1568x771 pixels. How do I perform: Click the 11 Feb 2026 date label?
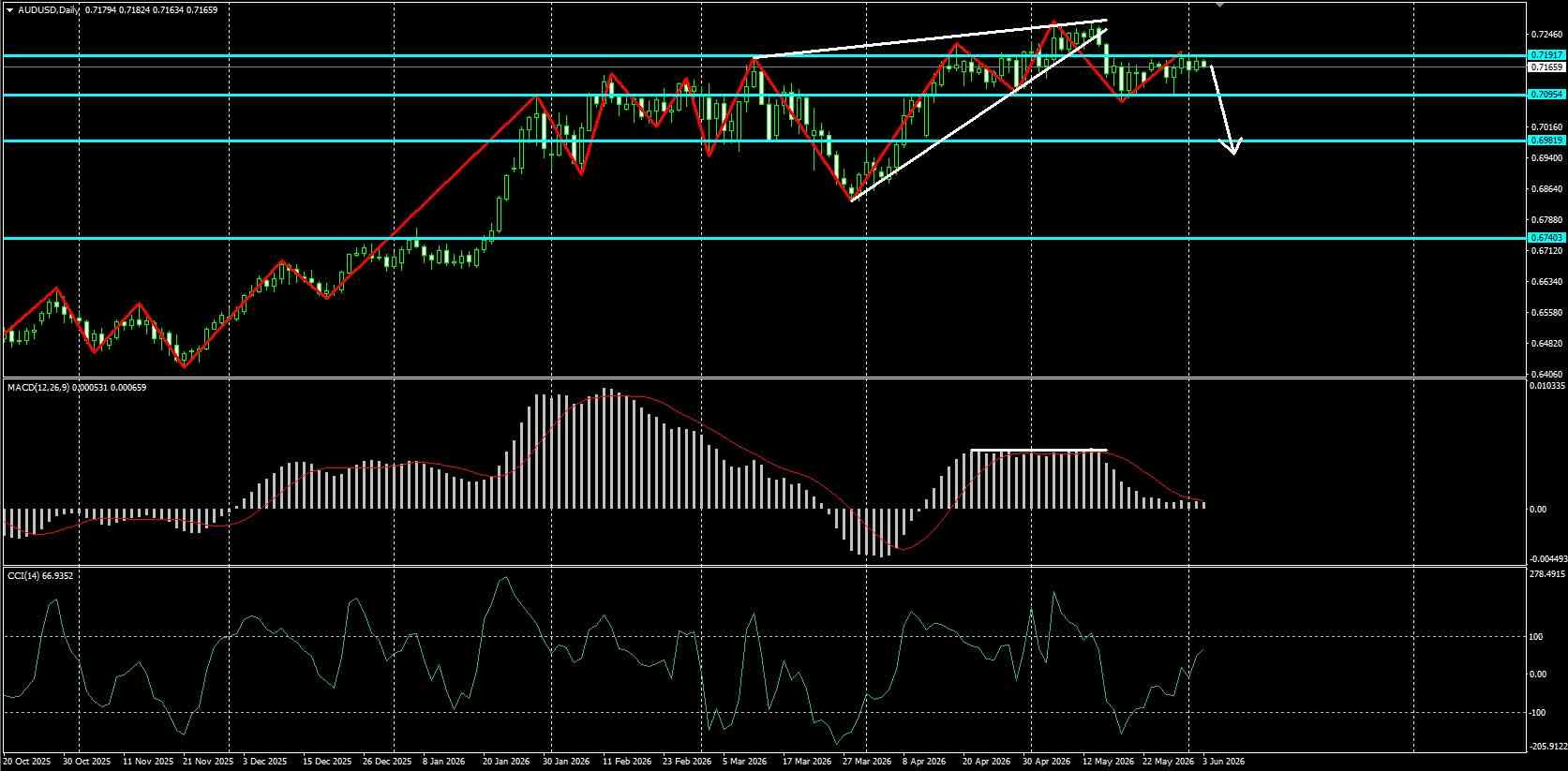click(x=628, y=762)
